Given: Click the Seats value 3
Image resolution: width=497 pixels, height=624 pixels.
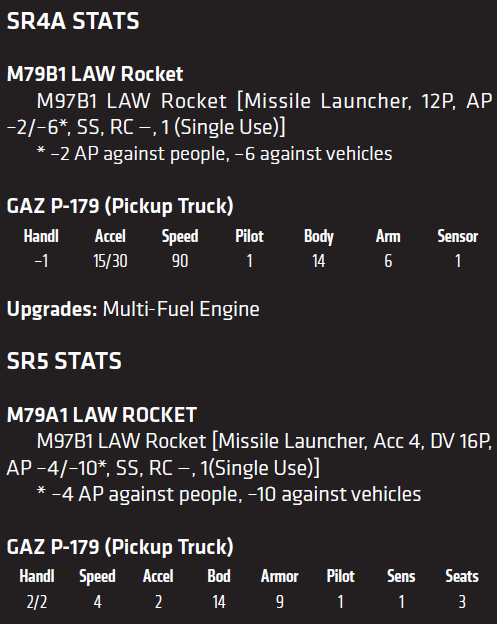Looking at the screenshot, I should click(462, 602).
